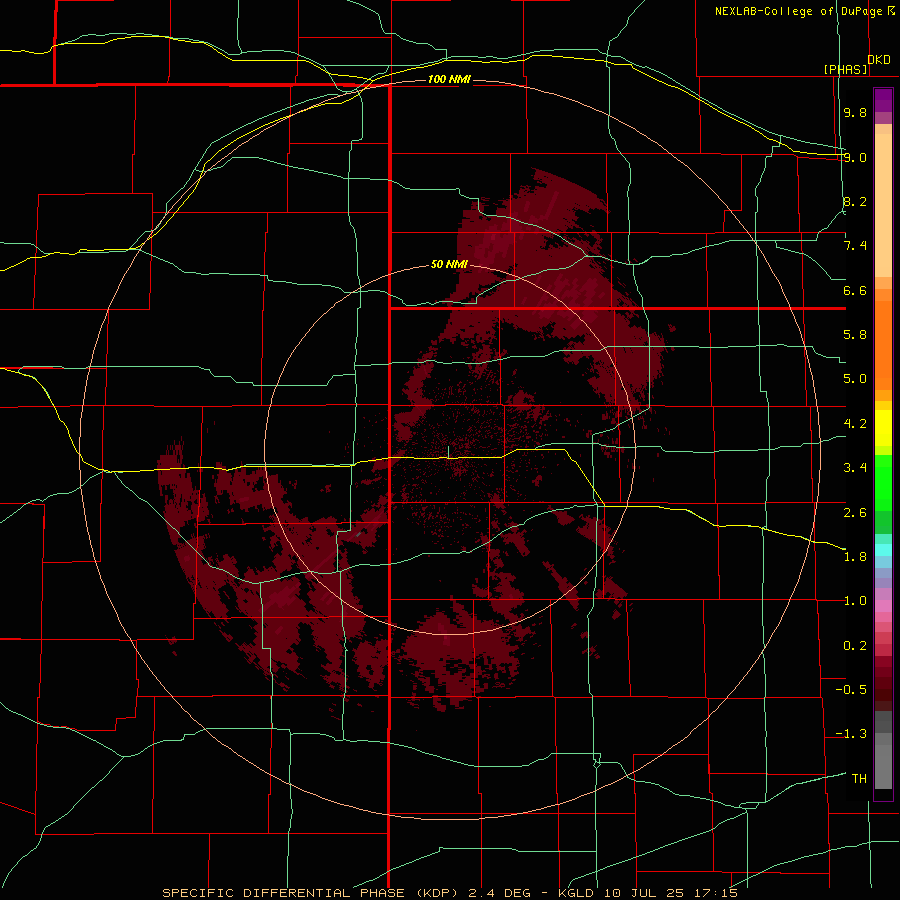
Task: Click the 0.2 value on color scale
Action: point(855,646)
